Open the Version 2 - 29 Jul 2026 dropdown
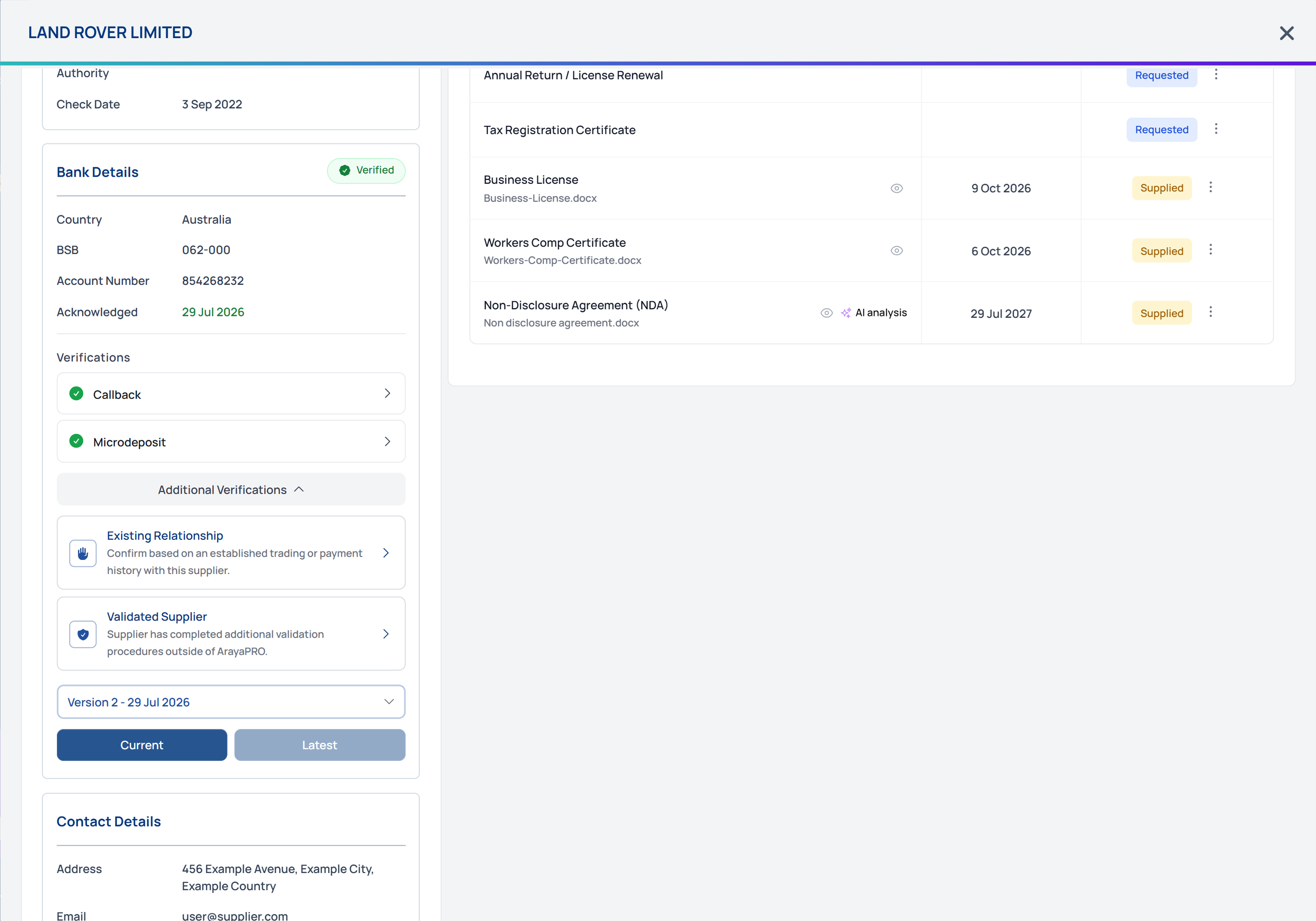1316x921 pixels. pos(231,702)
